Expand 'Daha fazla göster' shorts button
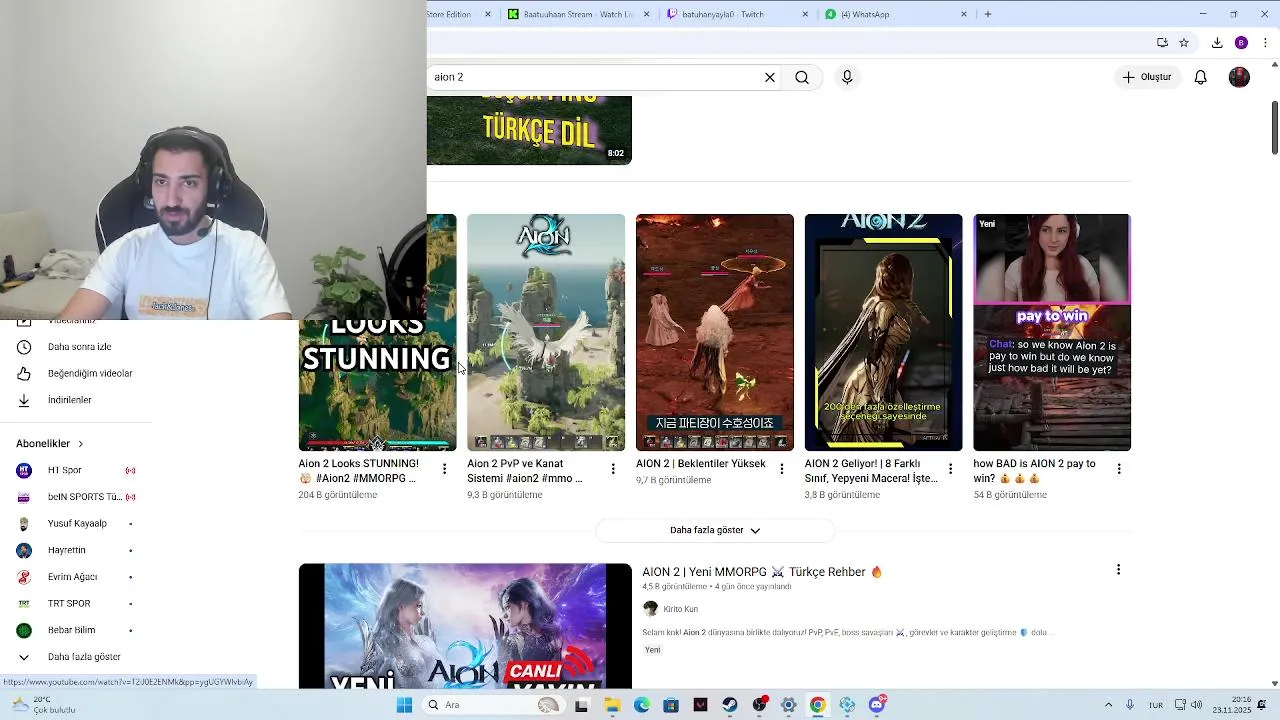Screen dimensions: 1280x720 [x=715, y=530]
